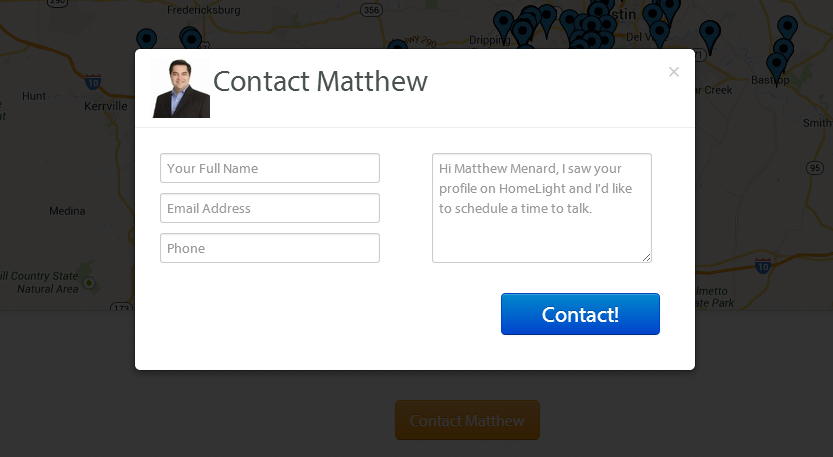Screen dimensions: 833x457
Task: Click the Dripping Springs map label
Action: (x=489, y=41)
